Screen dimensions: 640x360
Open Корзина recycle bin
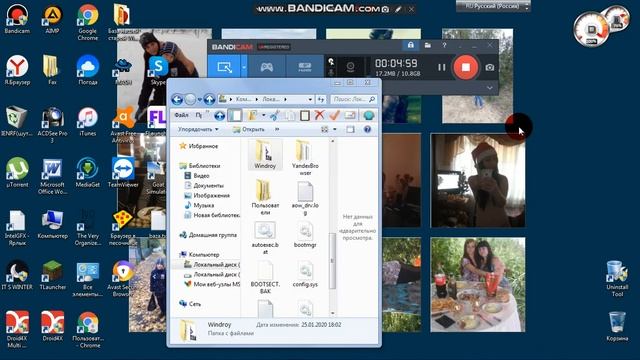pyautogui.click(x=617, y=326)
